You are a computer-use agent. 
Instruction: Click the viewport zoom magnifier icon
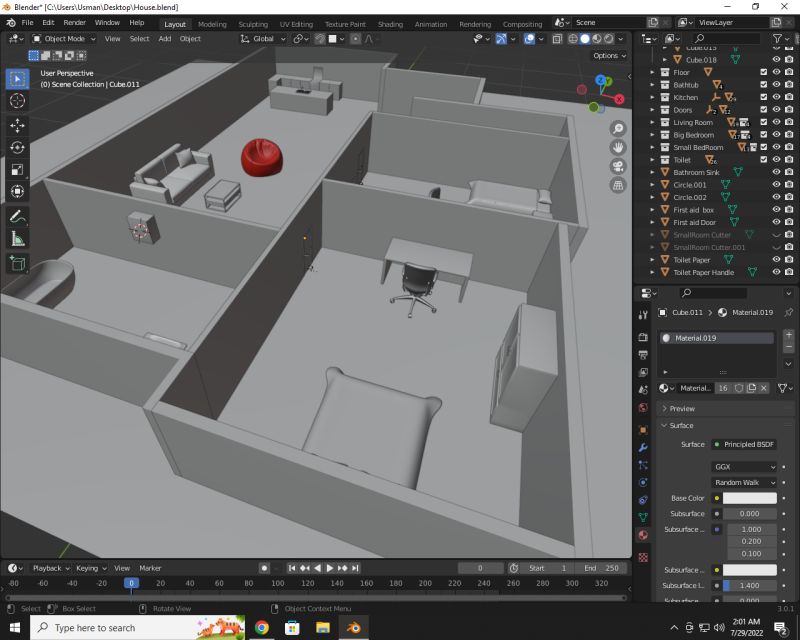[x=618, y=129]
